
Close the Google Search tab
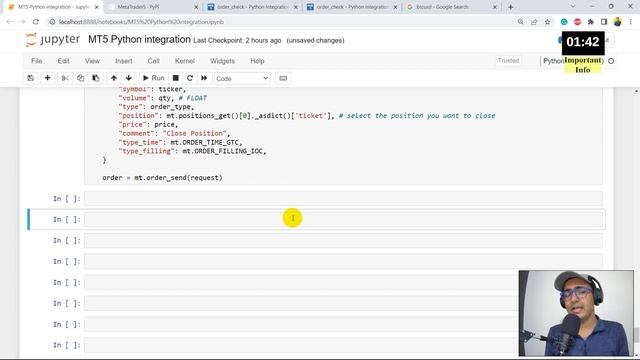coord(495,7)
